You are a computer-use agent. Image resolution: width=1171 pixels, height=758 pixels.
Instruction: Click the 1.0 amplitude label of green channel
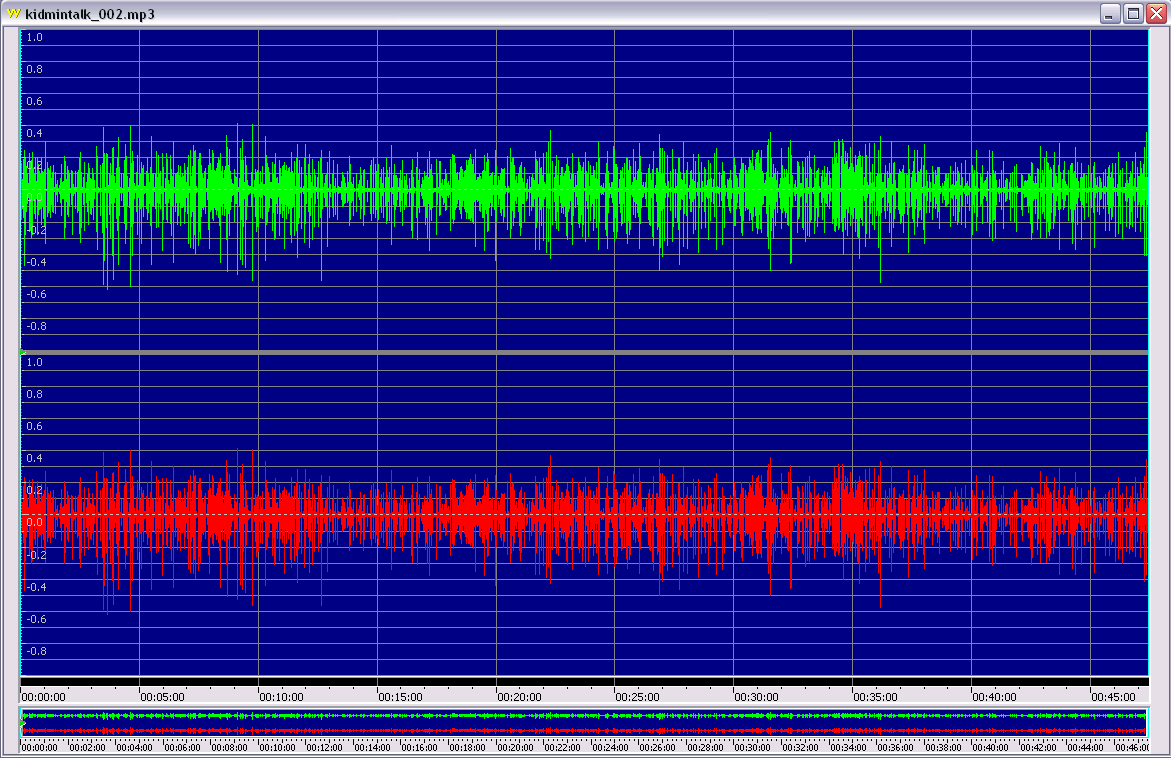pos(34,37)
